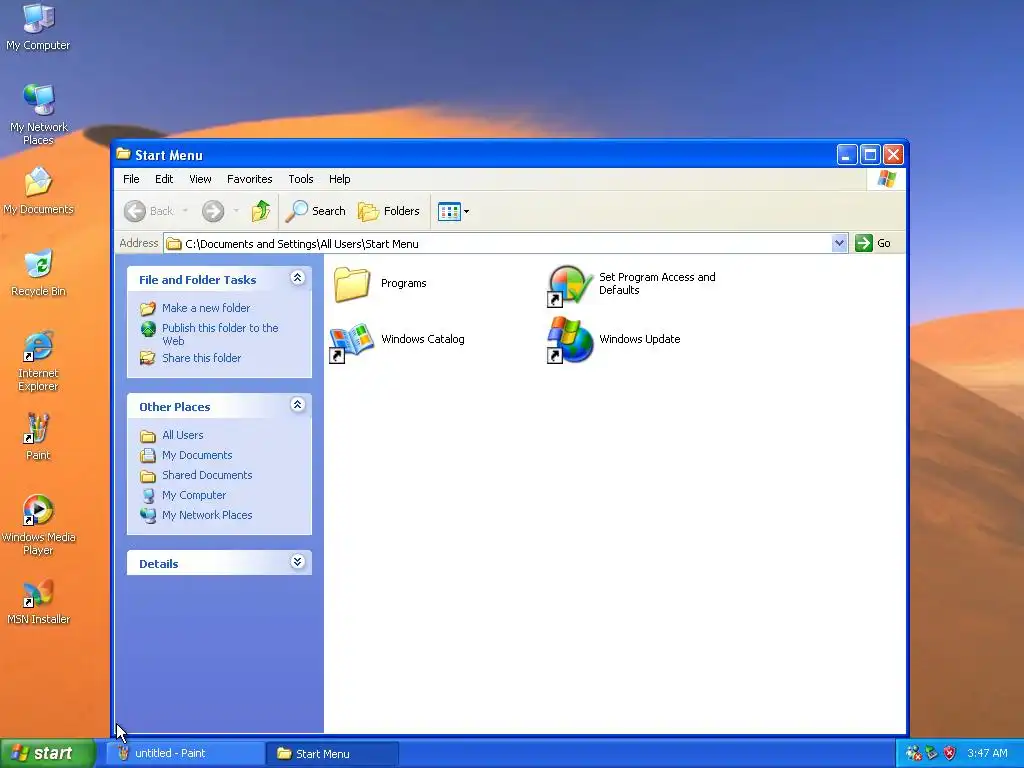Collapse the File and Folder Tasks panel
The image size is (1024, 768).
[297, 278]
